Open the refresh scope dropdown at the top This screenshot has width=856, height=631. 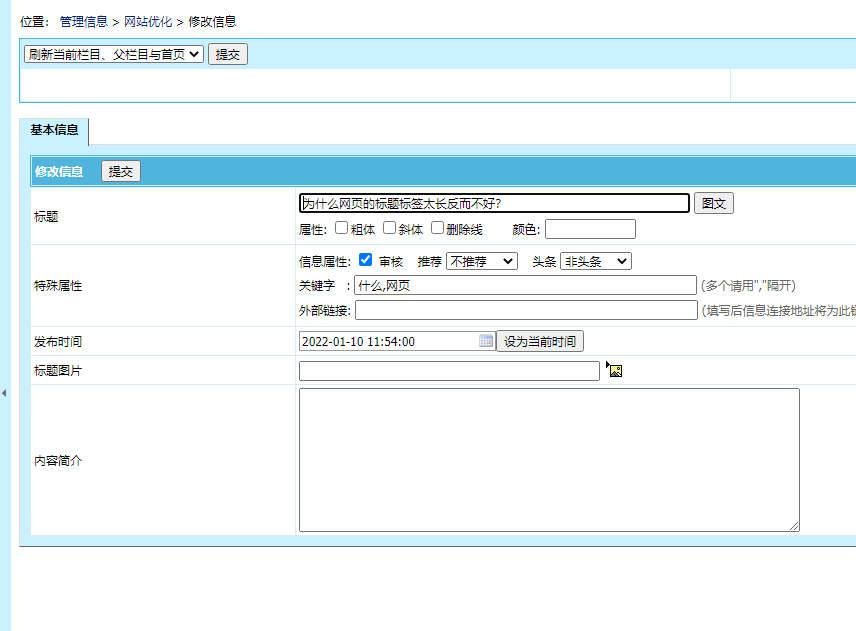(x=113, y=54)
